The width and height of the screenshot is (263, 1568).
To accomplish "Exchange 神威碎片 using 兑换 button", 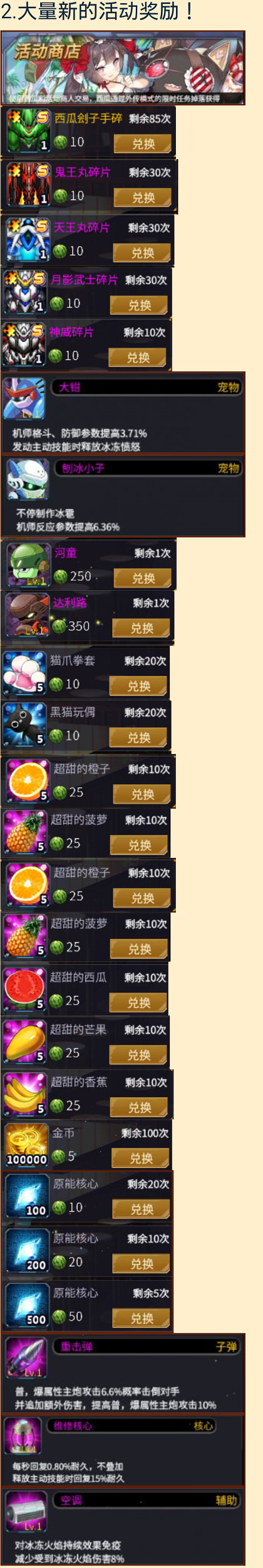I will 137,358.
